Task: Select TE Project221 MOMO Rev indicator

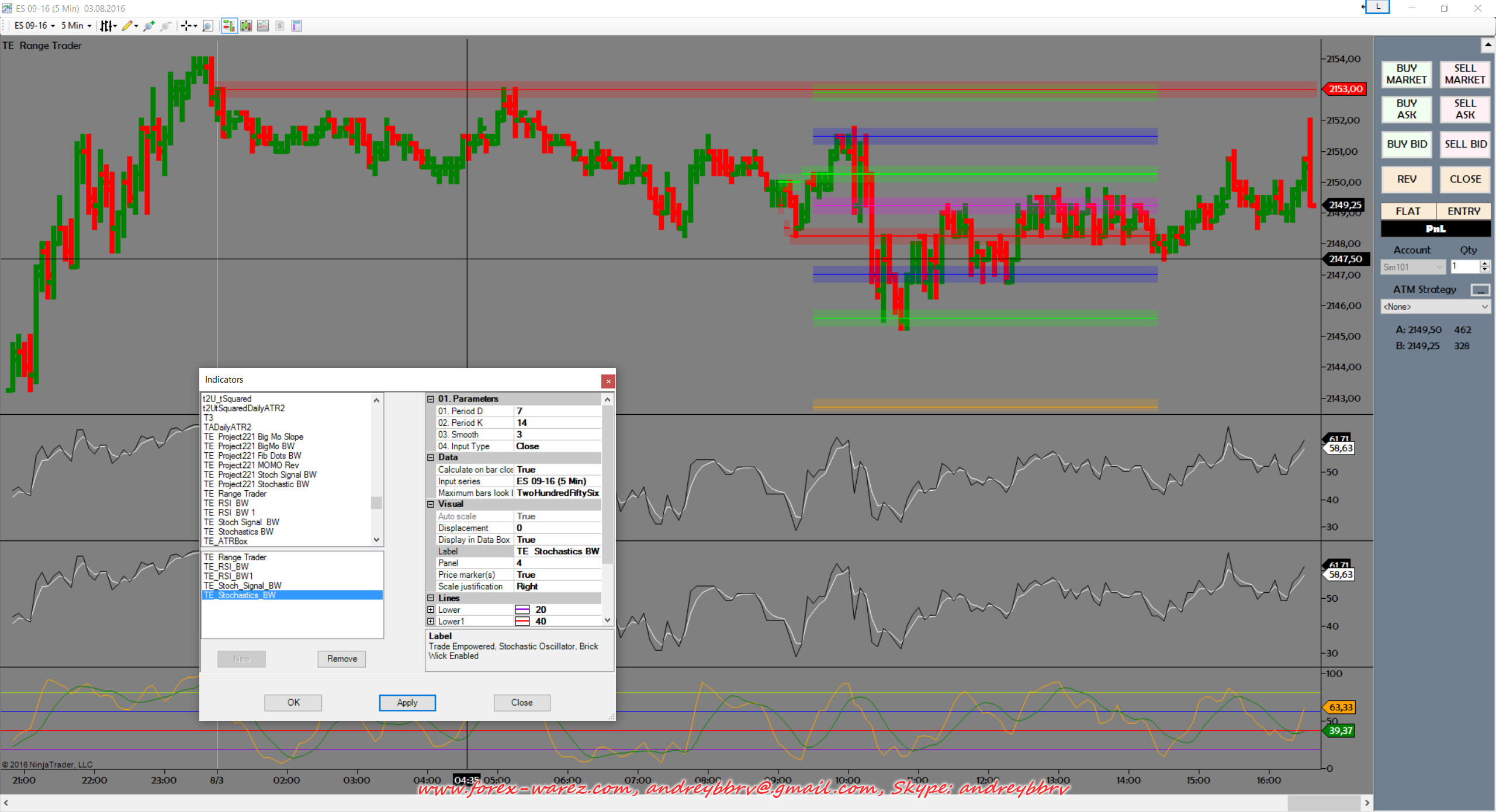Action: click(251, 466)
